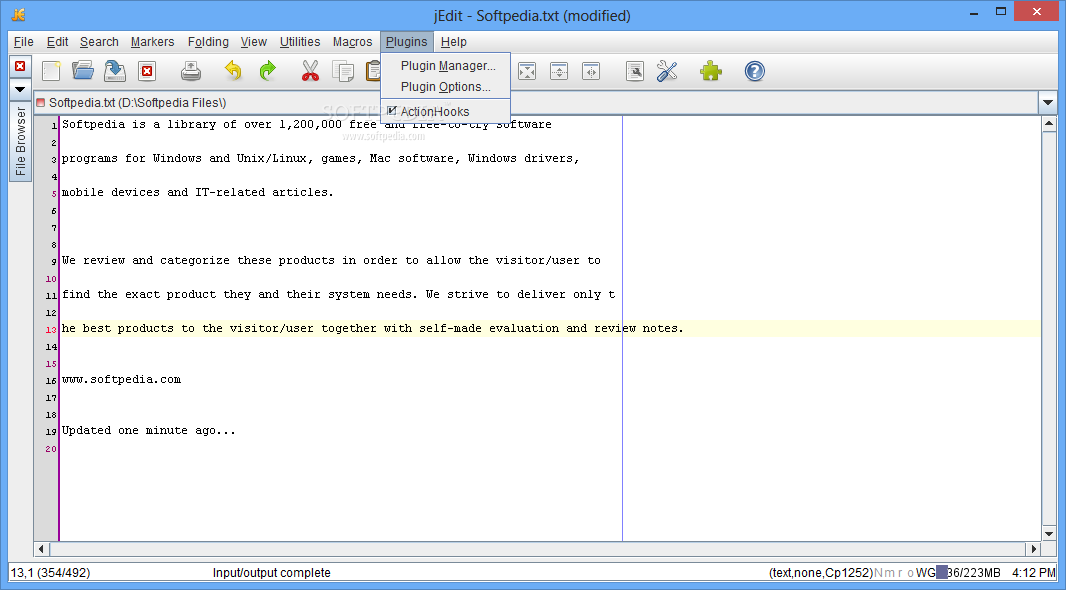Image resolution: width=1066 pixels, height=590 pixels.
Task: Click the text 'mobile devices and IT-related articles.'
Action: coord(198,192)
